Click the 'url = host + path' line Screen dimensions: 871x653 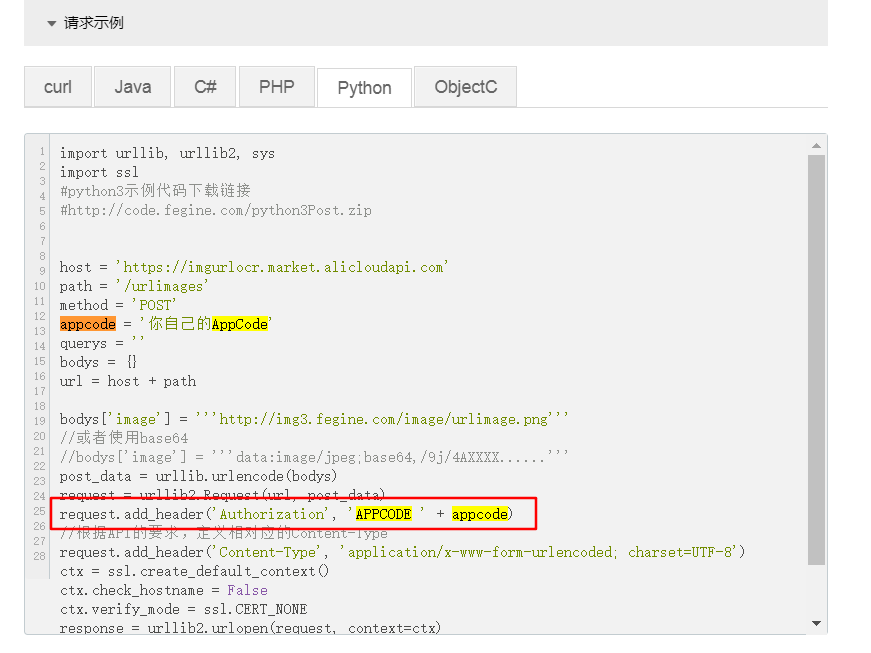click(x=128, y=381)
